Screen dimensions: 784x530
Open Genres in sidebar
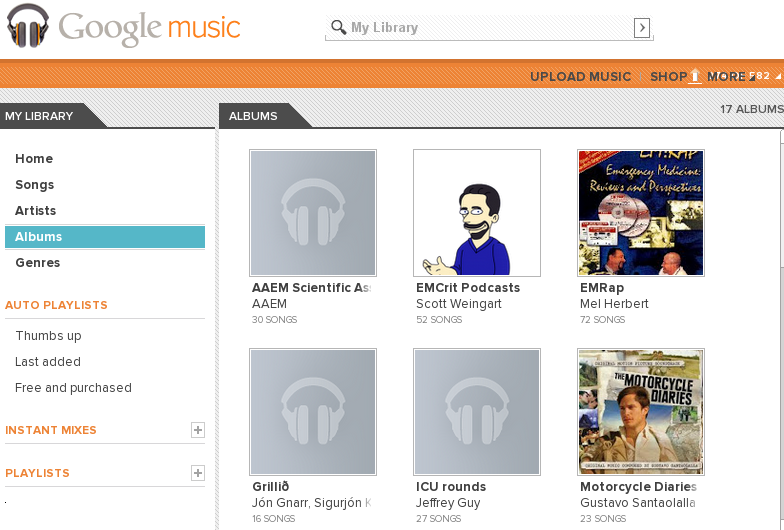click(x=38, y=262)
